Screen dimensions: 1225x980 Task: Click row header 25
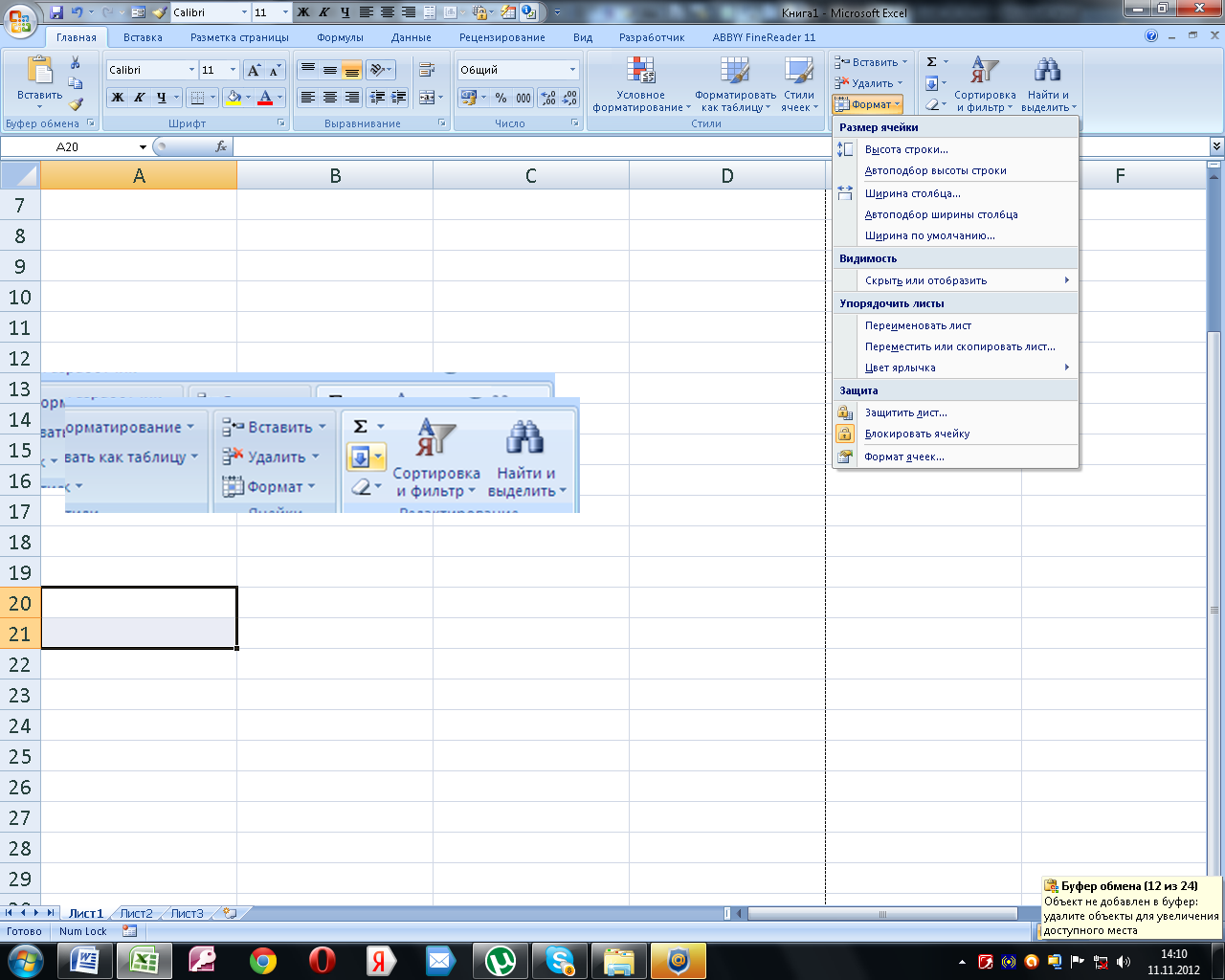(x=20, y=756)
